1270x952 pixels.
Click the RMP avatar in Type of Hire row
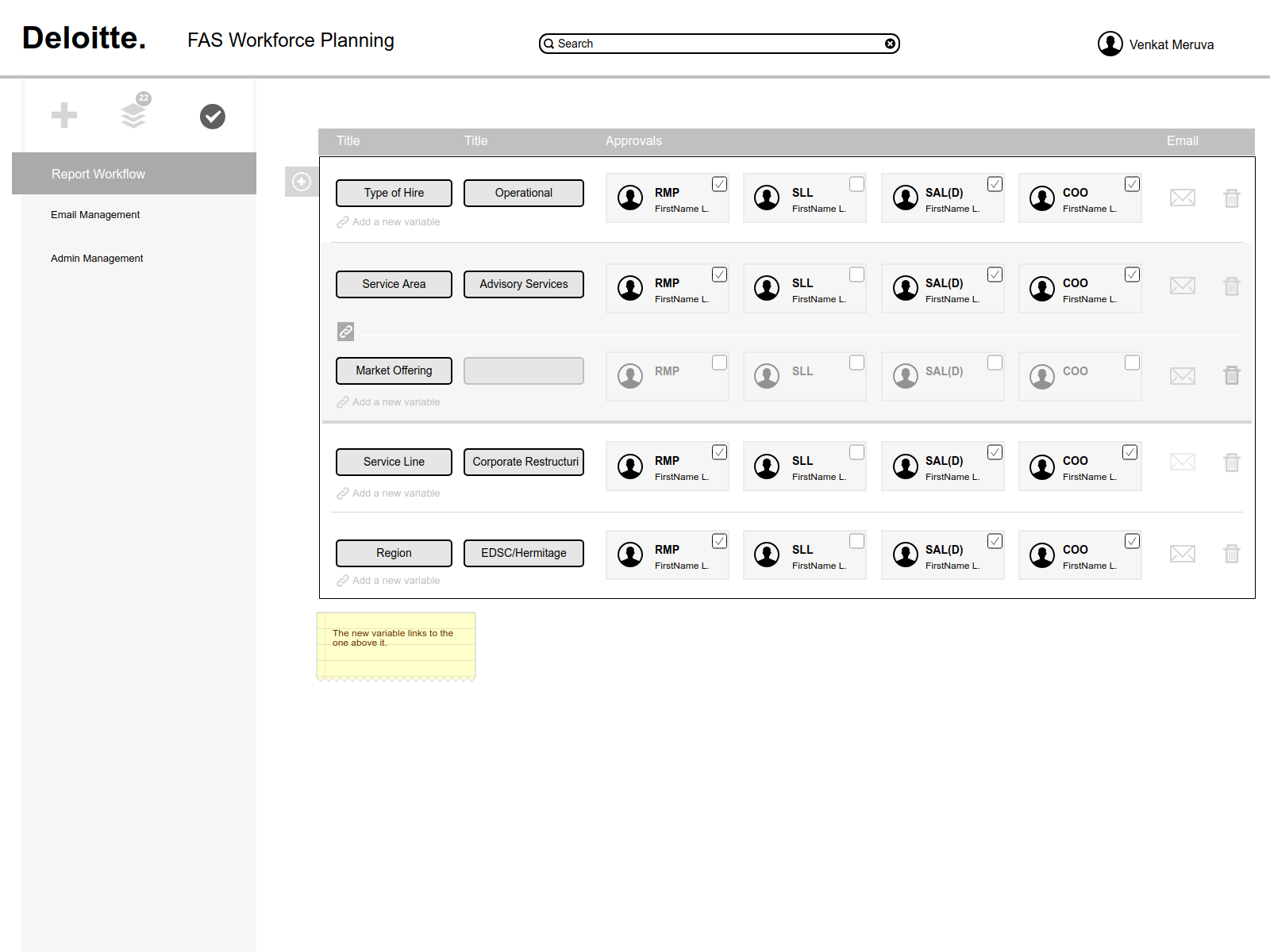(630, 198)
